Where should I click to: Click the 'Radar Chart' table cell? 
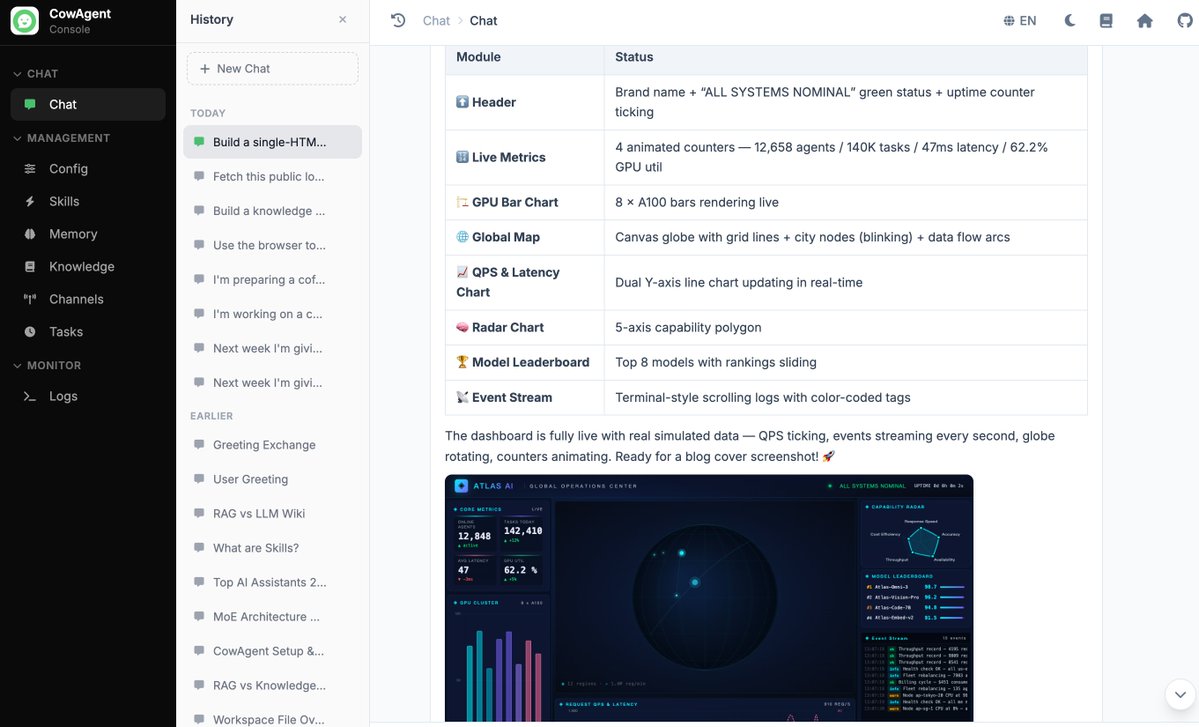click(525, 327)
